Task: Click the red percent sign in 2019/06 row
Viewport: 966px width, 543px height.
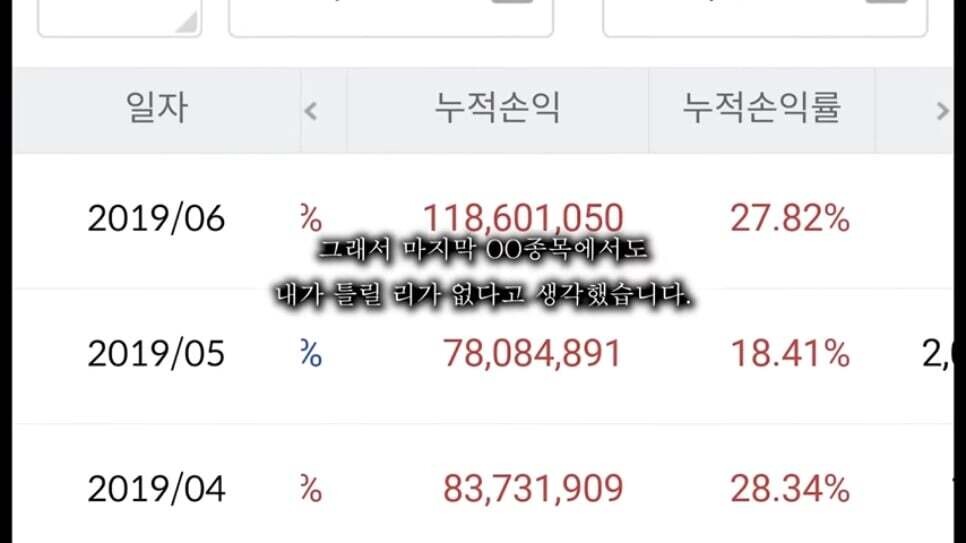Action: (x=311, y=219)
